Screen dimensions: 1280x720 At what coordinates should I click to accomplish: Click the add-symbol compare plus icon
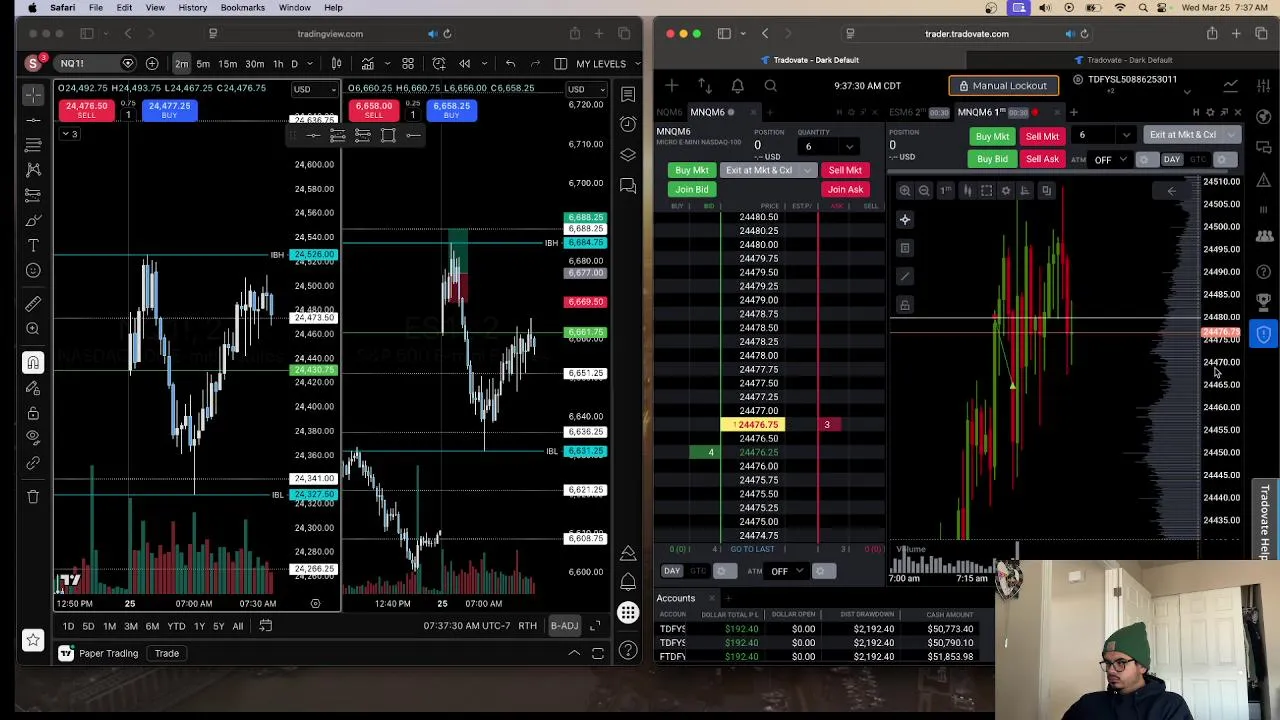(x=152, y=64)
